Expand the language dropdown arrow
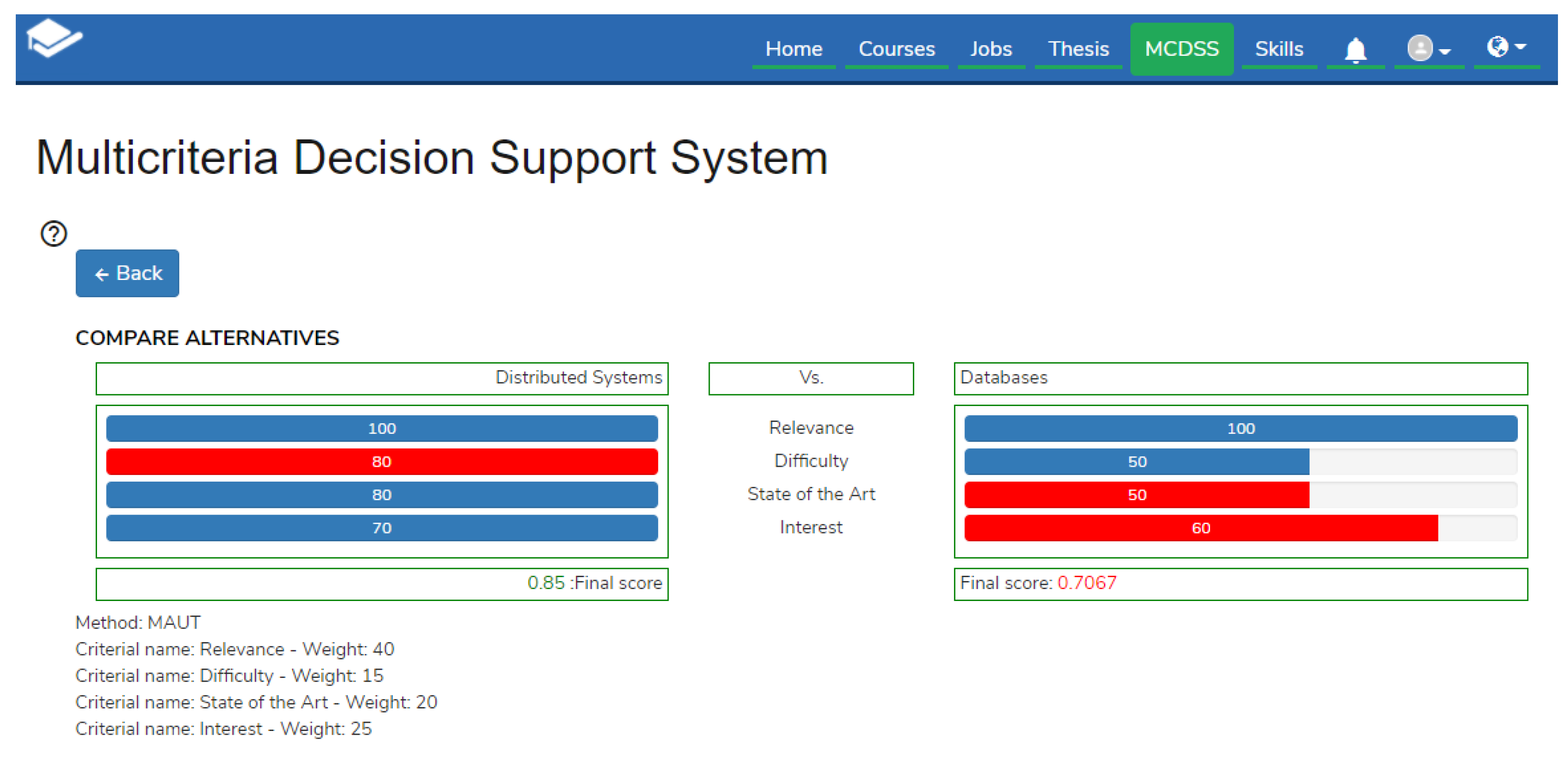The height and width of the screenshot is (763, 1568). pyautogui.click(x=1521, y=47)
